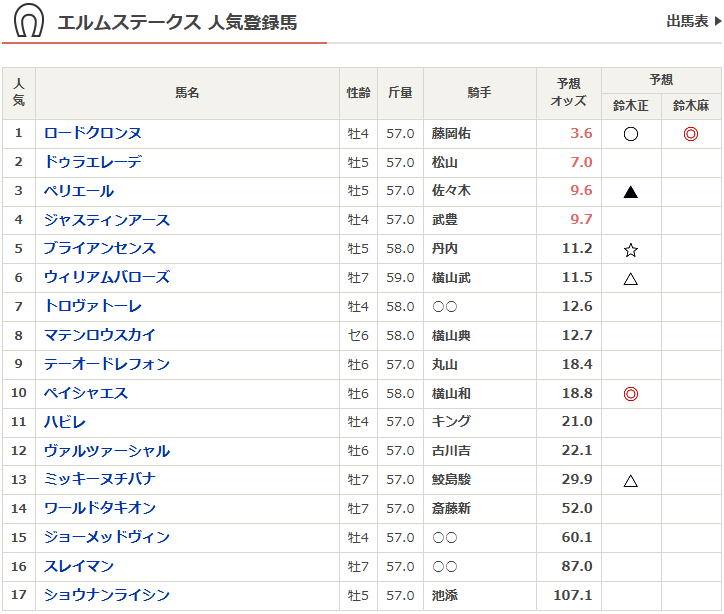724x614 pixels.
Task: Click jockey name 横山和
Action: (451, 393)
